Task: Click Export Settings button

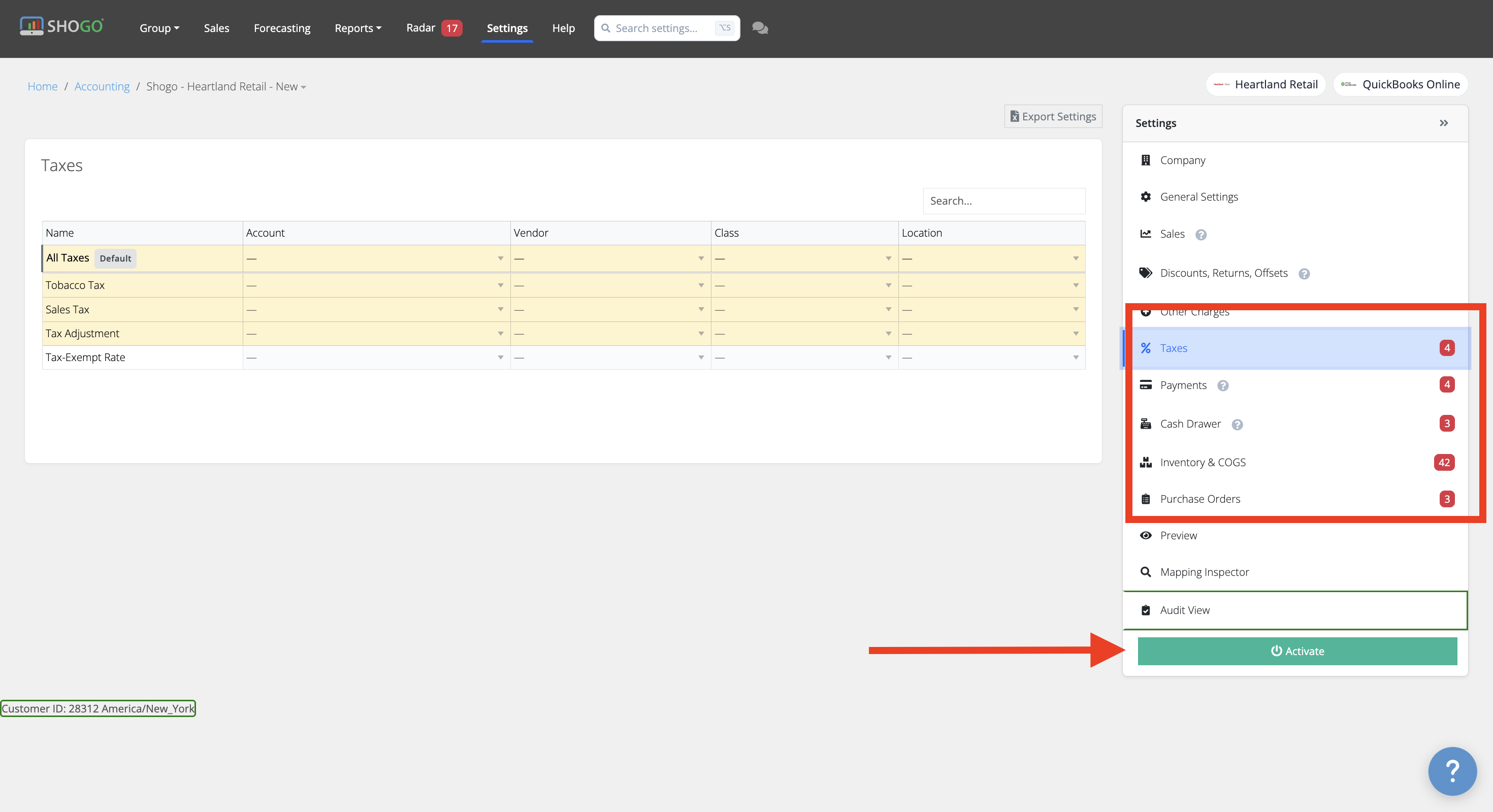Action: [1053, 116]
